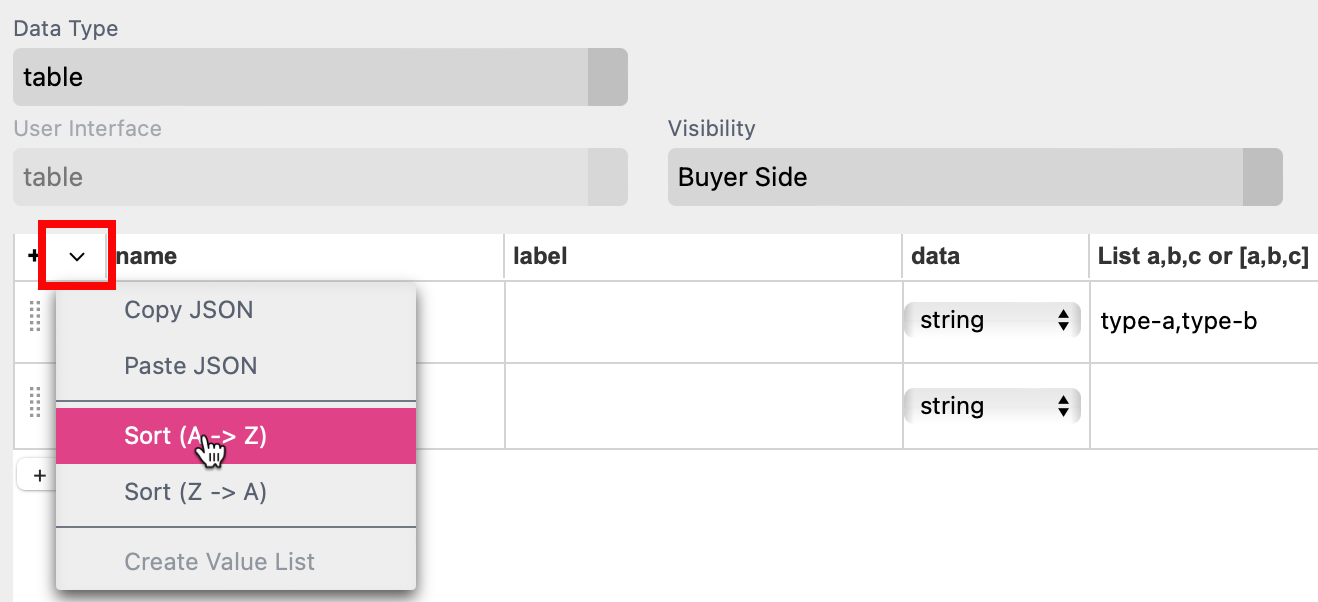Open the Data Type dropdown
The image size is (1318, 602).
pyautogui.click(x=320, y=77)
